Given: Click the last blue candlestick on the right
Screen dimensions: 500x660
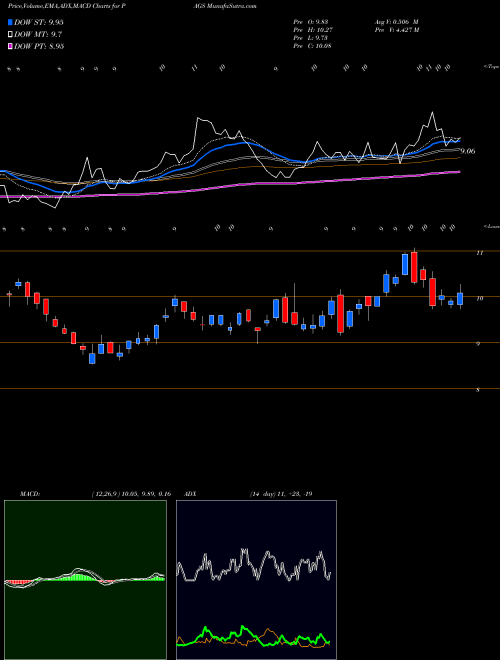Looking at the screenshot, I should [460, 298].
